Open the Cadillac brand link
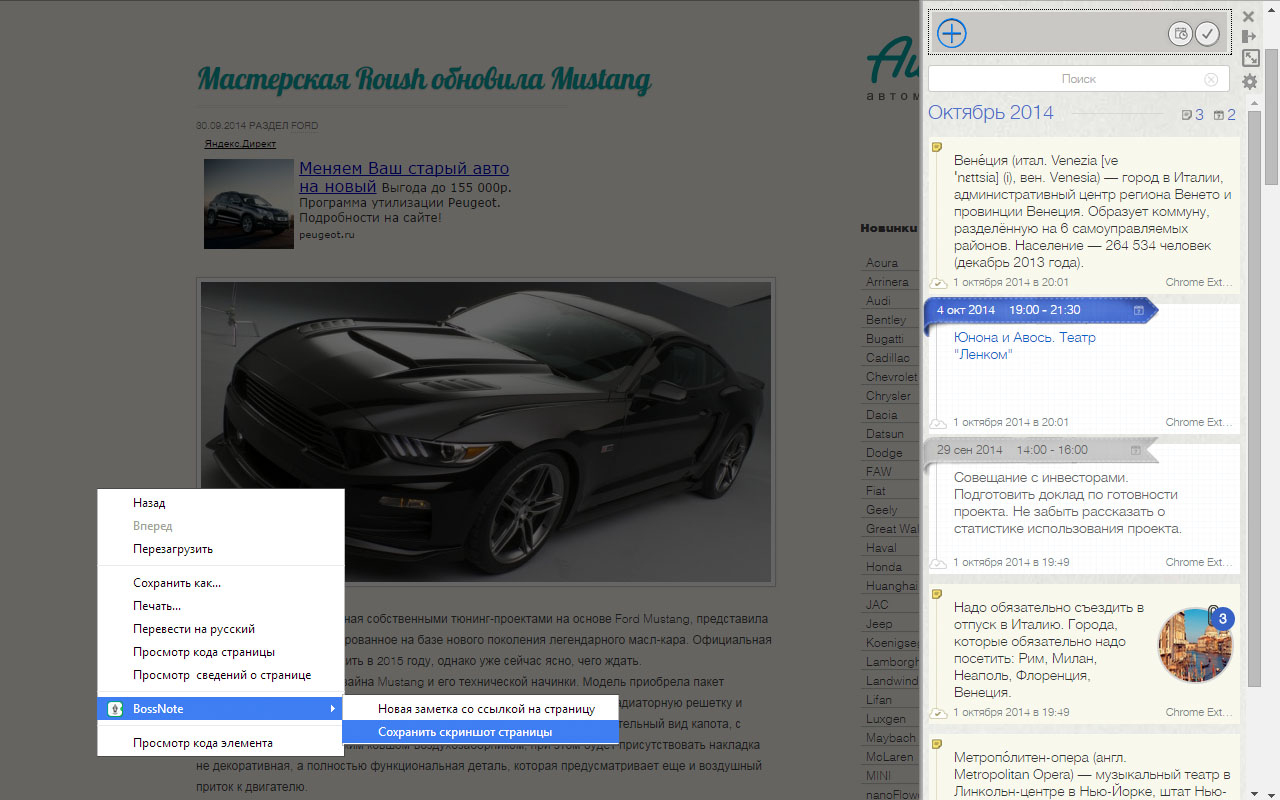 point(888,358)
